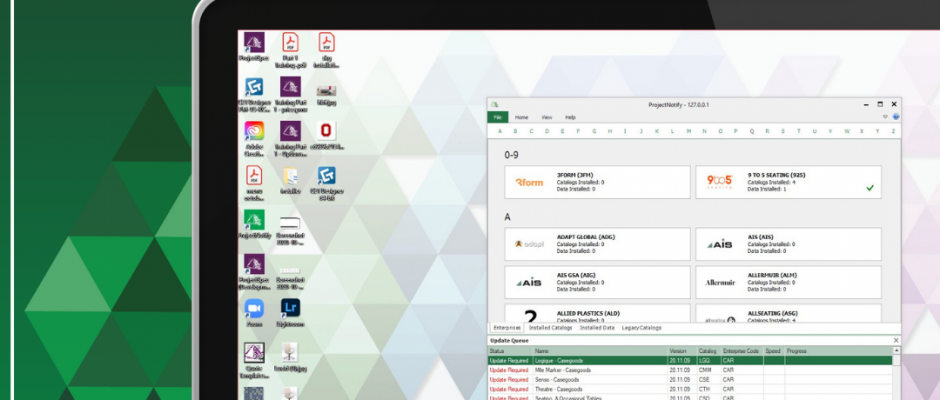Open the yellow folder icon on the desktop
Image resolution: width=940 pixels, height=400 pixels.
[290, 176]
